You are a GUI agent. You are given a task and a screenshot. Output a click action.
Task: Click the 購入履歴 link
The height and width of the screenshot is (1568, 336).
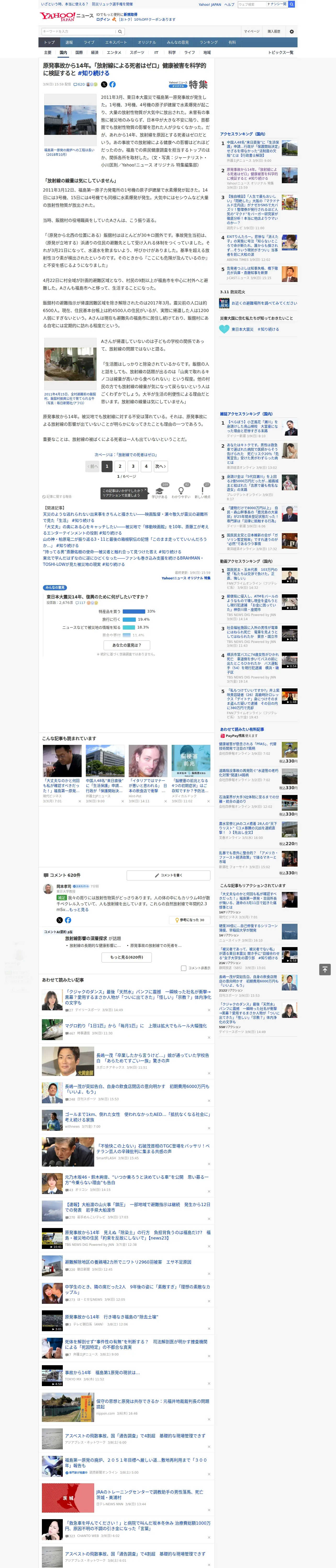274,32
